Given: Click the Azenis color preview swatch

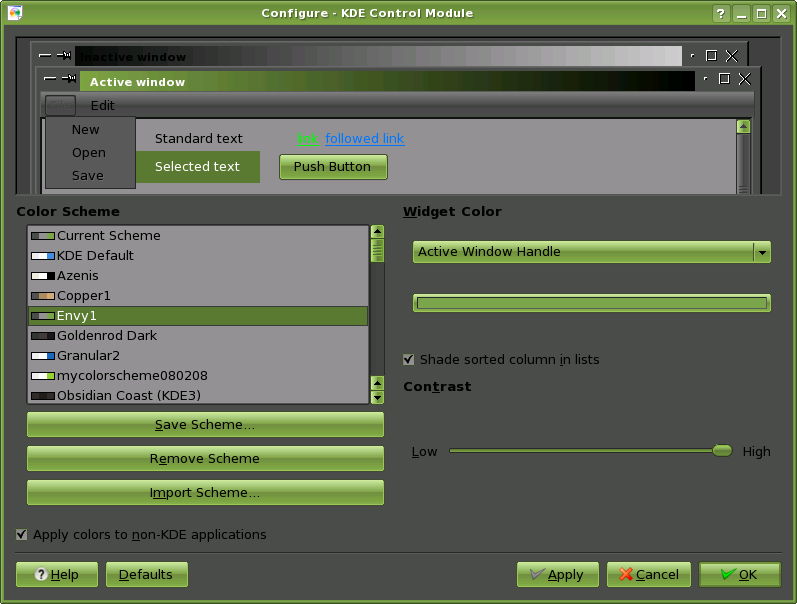Looking at the screenshot, I should [x=43, y=276].
